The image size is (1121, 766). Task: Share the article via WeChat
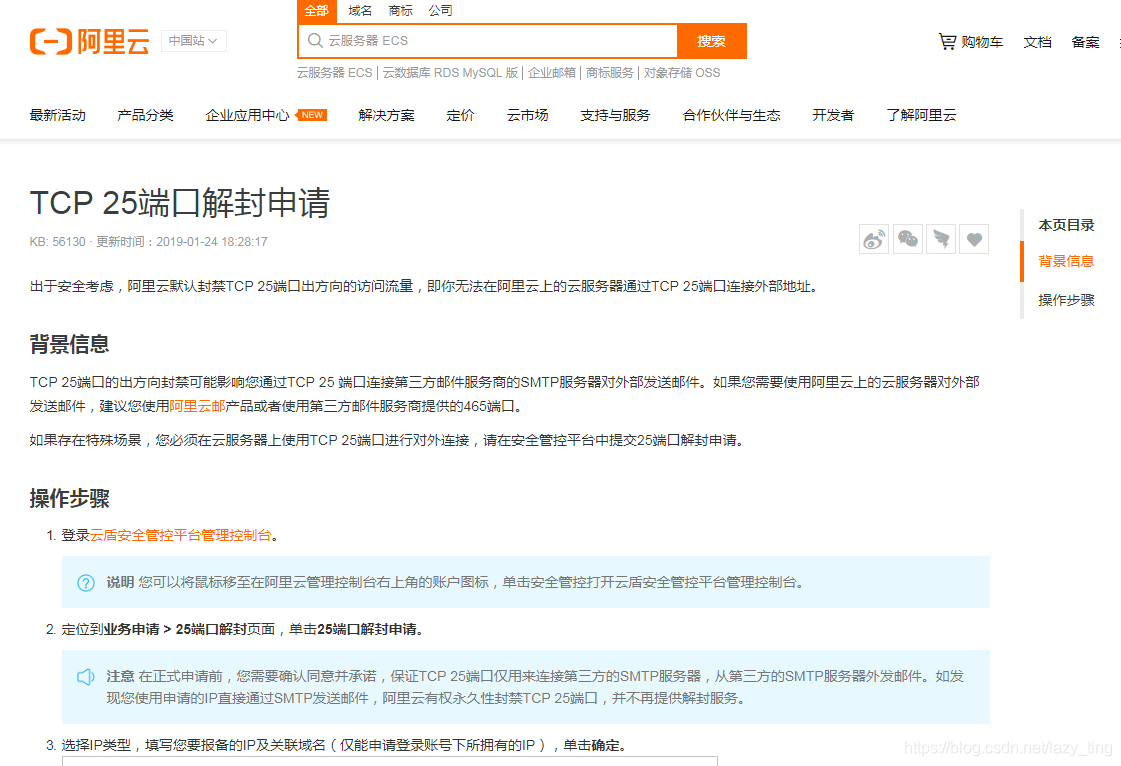(908, 239)
